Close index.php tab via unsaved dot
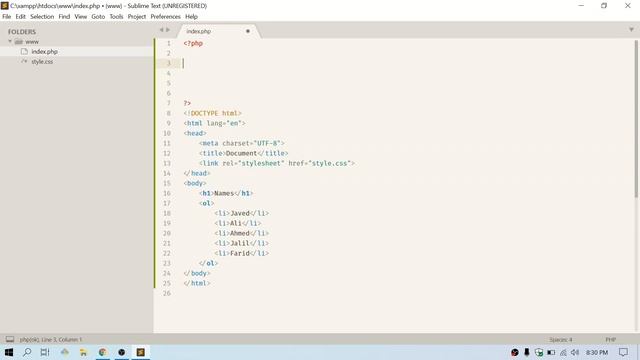 pyautogui.click(x=248, y=31)
